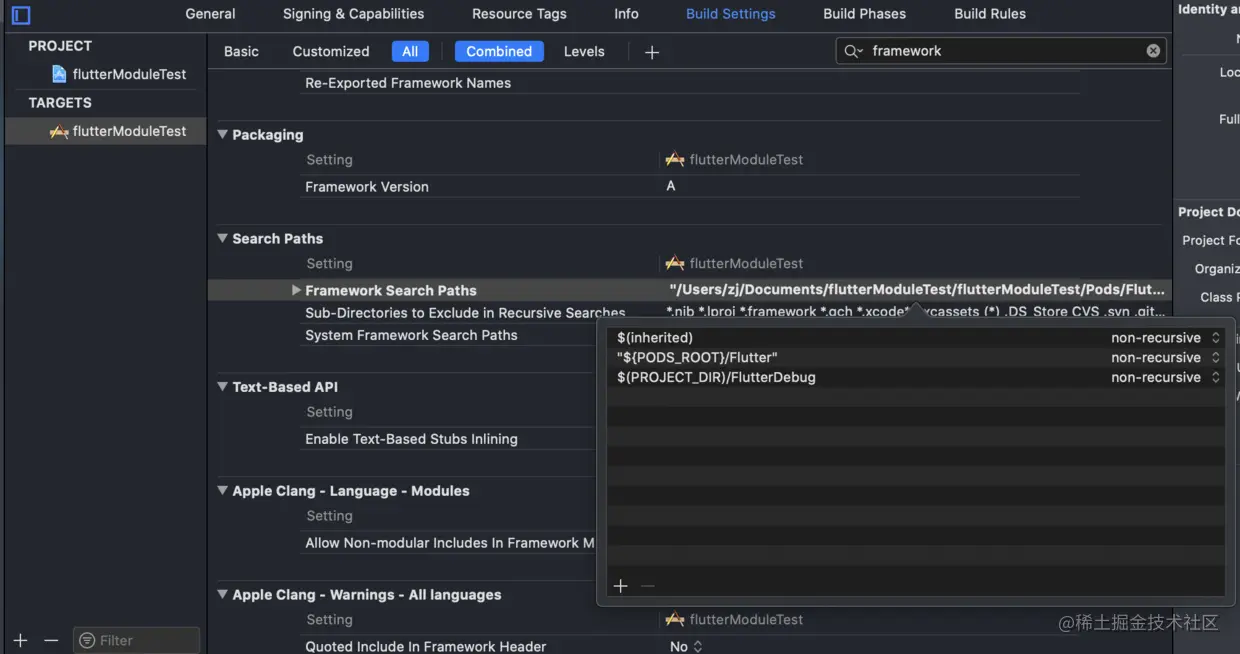Screen dimensions: 1240x654
Task: Open Build Rules tab
Action: point(990,14)
